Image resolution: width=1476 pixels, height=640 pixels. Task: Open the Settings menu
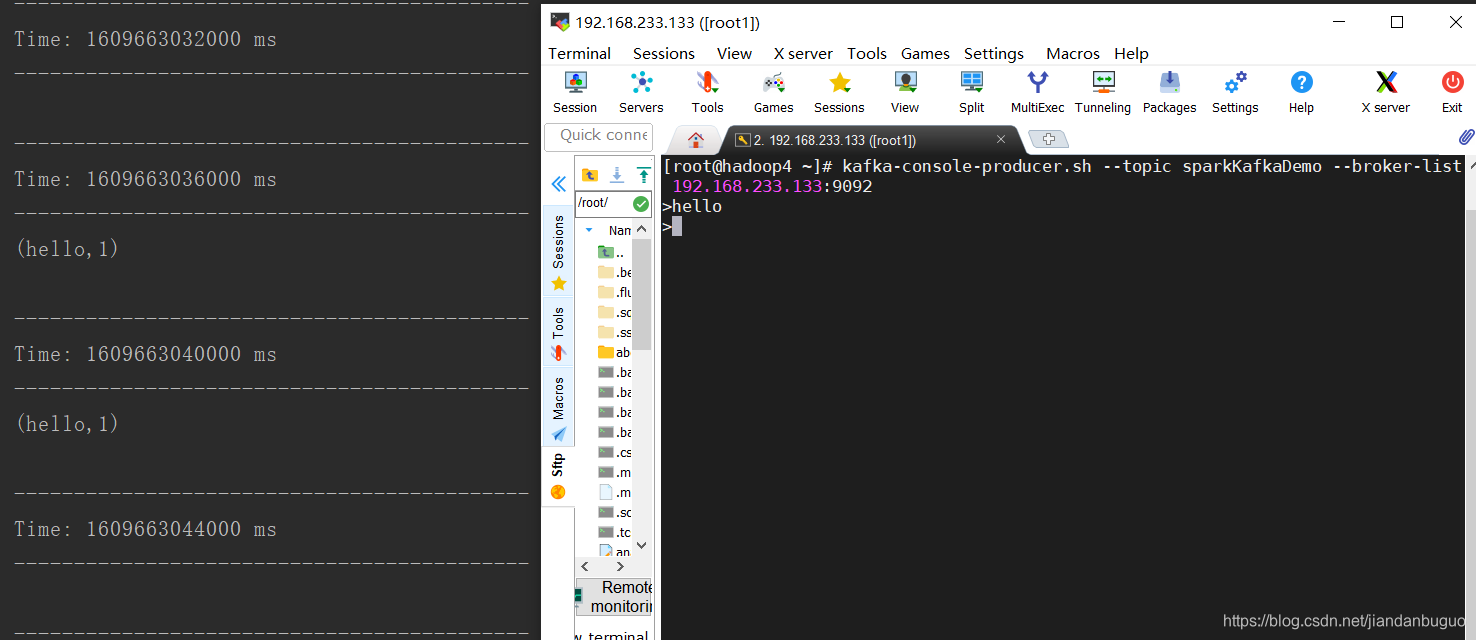click(x=994, y=54)
